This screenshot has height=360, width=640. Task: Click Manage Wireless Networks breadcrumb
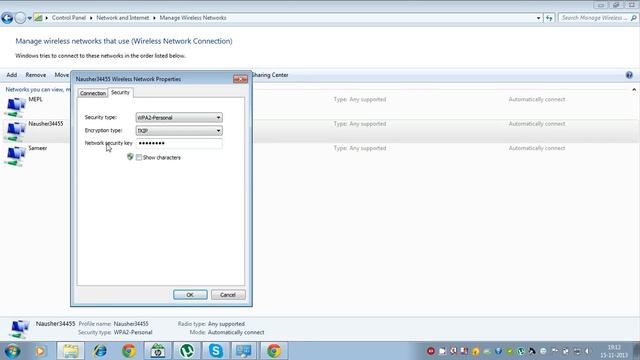pyautogui.click(x=193, y=18)
